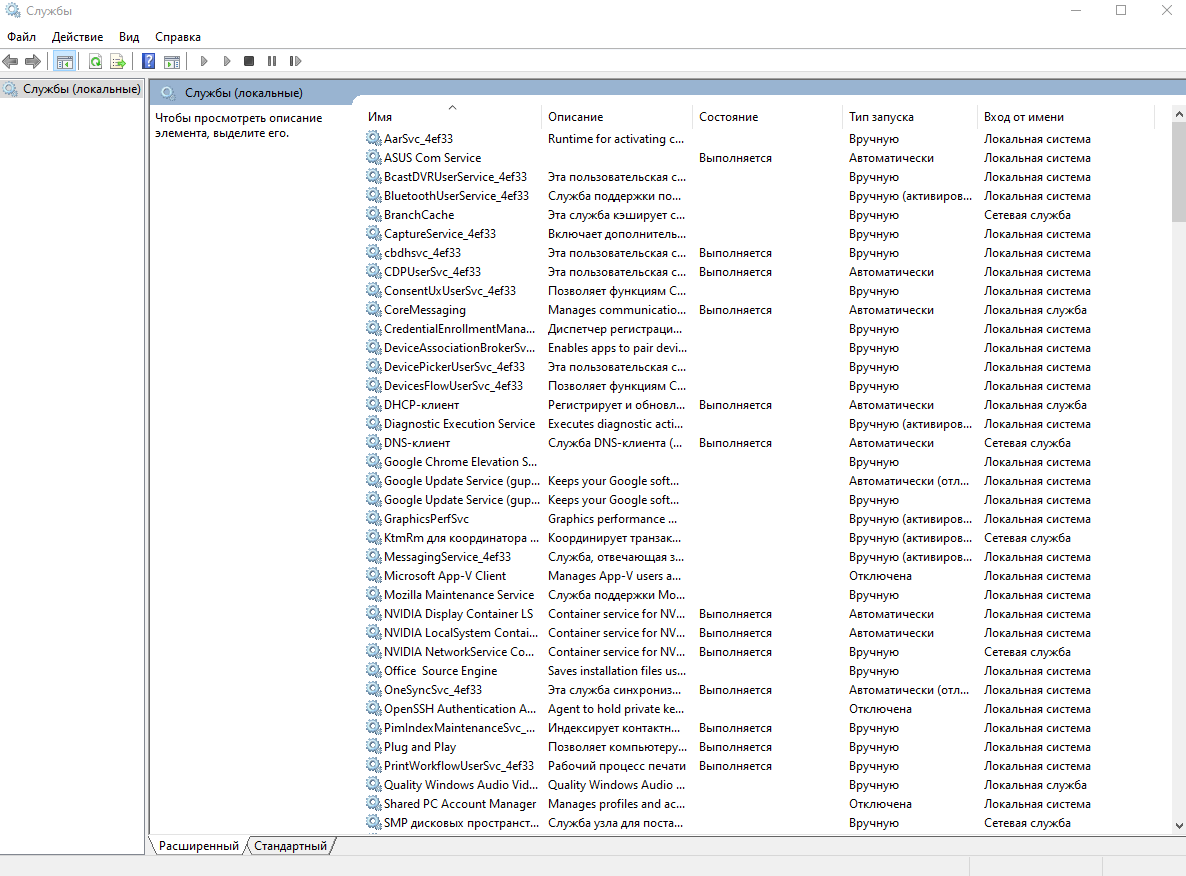This screenshot has height=876, width=1186.
Task: Select the DHCP-клиент service row
Action: 421,405
